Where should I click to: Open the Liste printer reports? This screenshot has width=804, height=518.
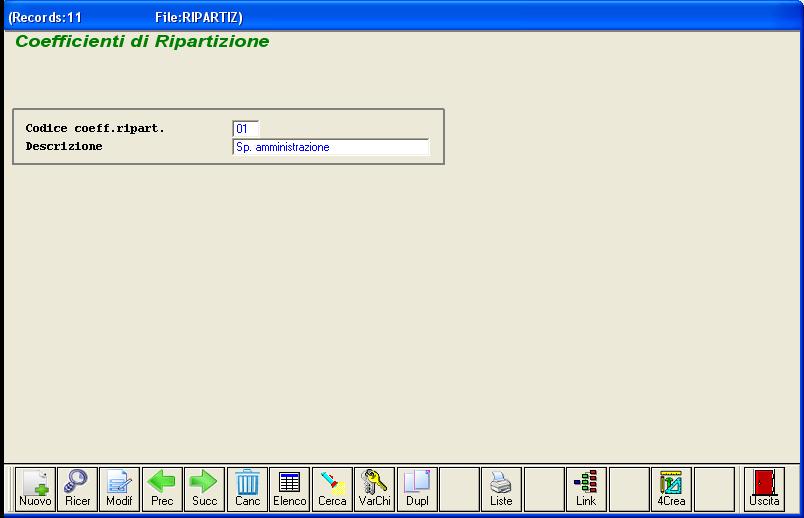click(x=501, y=489)
